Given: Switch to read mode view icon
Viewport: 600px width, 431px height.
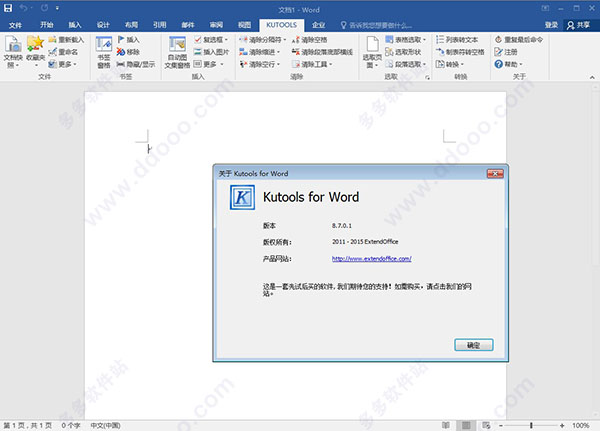Looking at the screenshot, I should point(446,425).
